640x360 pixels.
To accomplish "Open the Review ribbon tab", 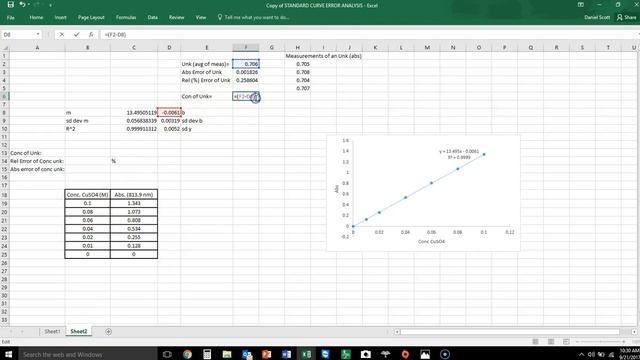I will [x=176, y=18].
